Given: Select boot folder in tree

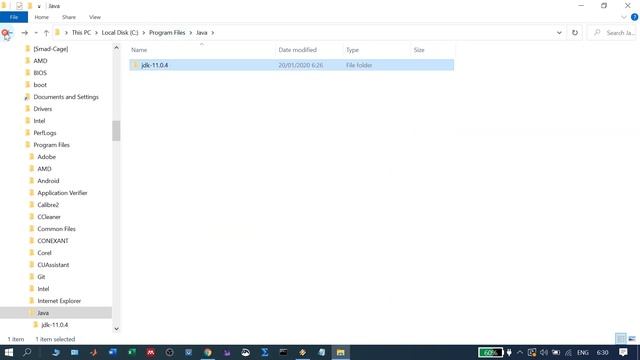Looking at the screenshot, I should pos(40,85).
